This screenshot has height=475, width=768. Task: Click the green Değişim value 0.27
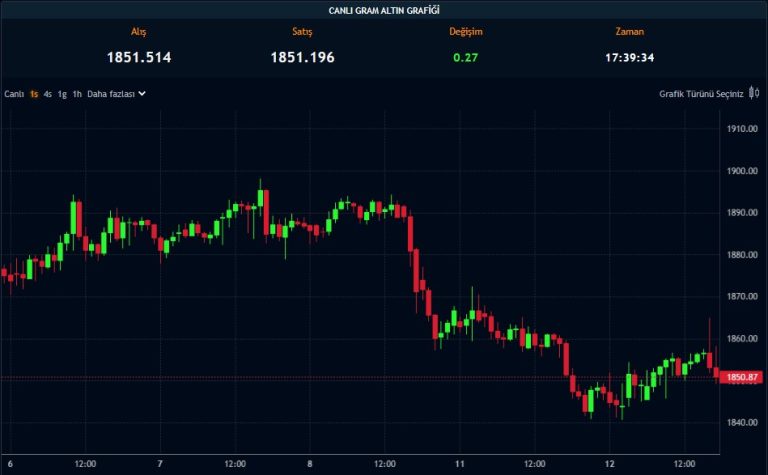click(x=464, y=57)
